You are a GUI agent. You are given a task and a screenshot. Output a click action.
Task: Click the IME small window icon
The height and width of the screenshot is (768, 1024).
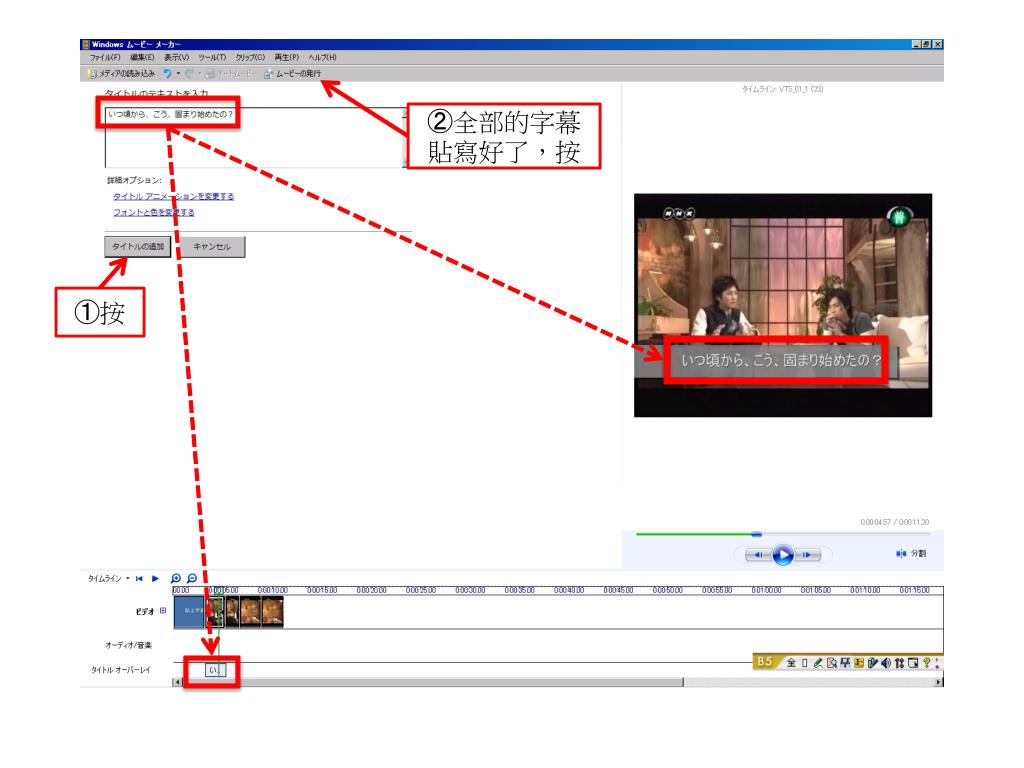[913, 663]
